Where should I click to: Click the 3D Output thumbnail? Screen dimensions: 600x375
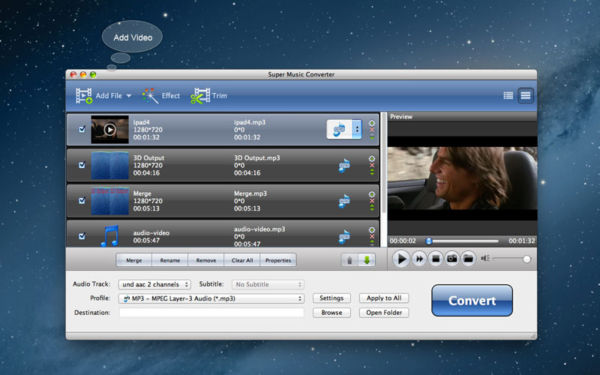pyautogui.click(x=110, y=165)
